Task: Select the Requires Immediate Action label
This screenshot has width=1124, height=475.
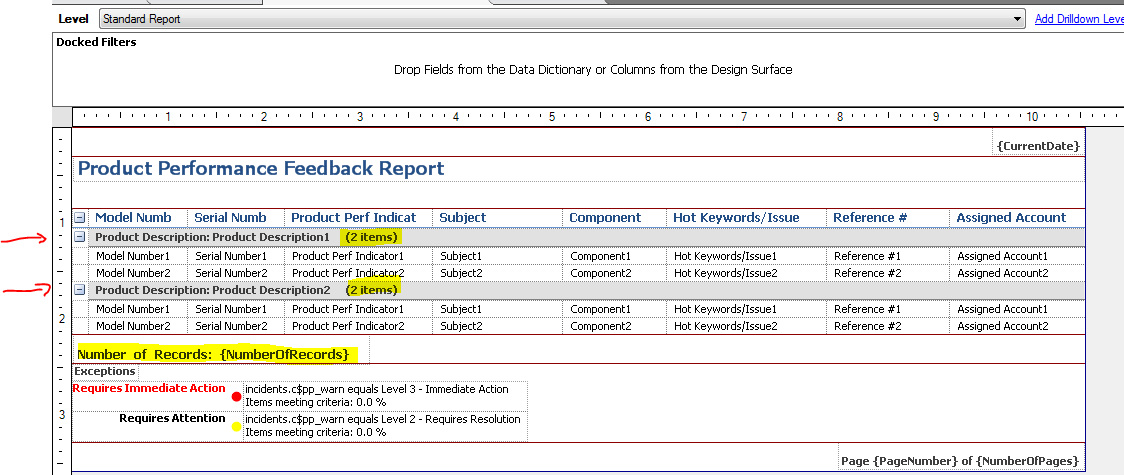Action: coord(149,388)
